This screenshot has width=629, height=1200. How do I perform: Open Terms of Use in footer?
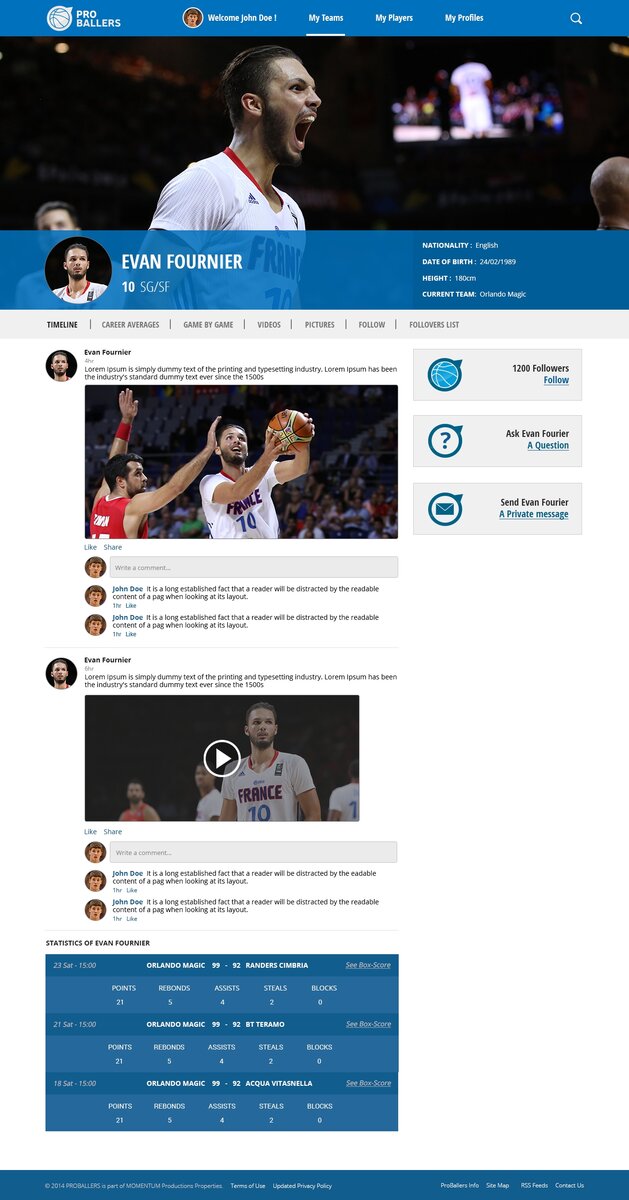point(248,1185)
